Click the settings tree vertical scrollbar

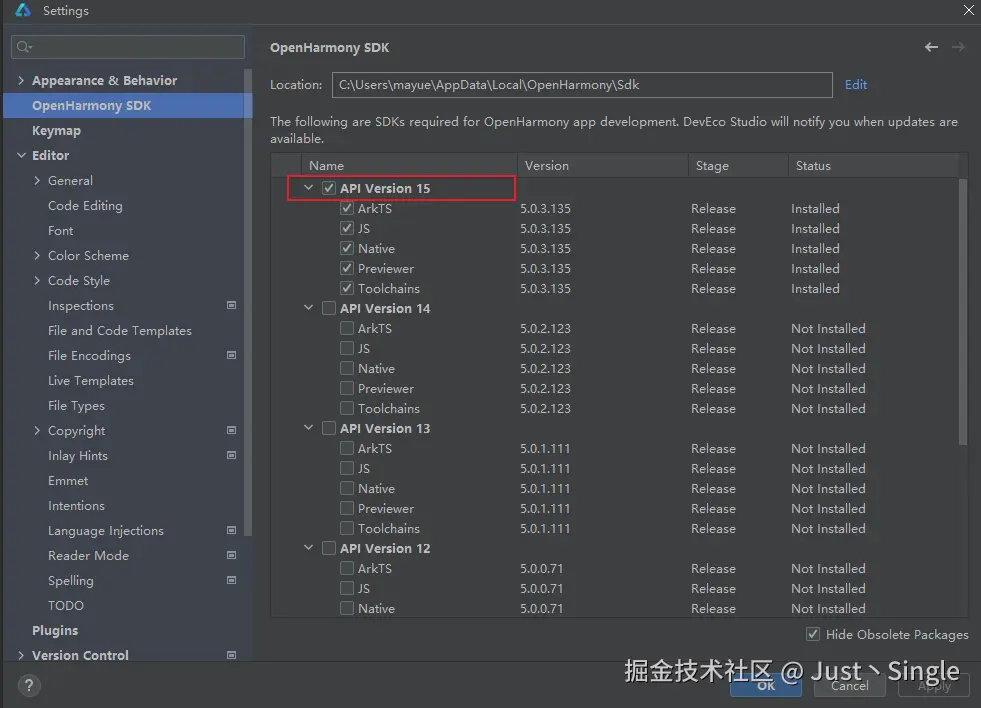click(x=248, y=302)
